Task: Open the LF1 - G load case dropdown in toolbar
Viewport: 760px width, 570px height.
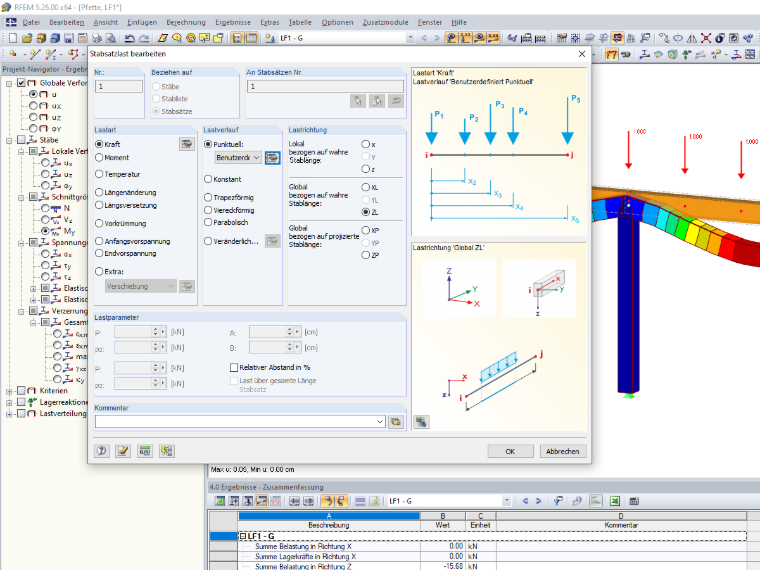Action: click(x=410, y=38)
